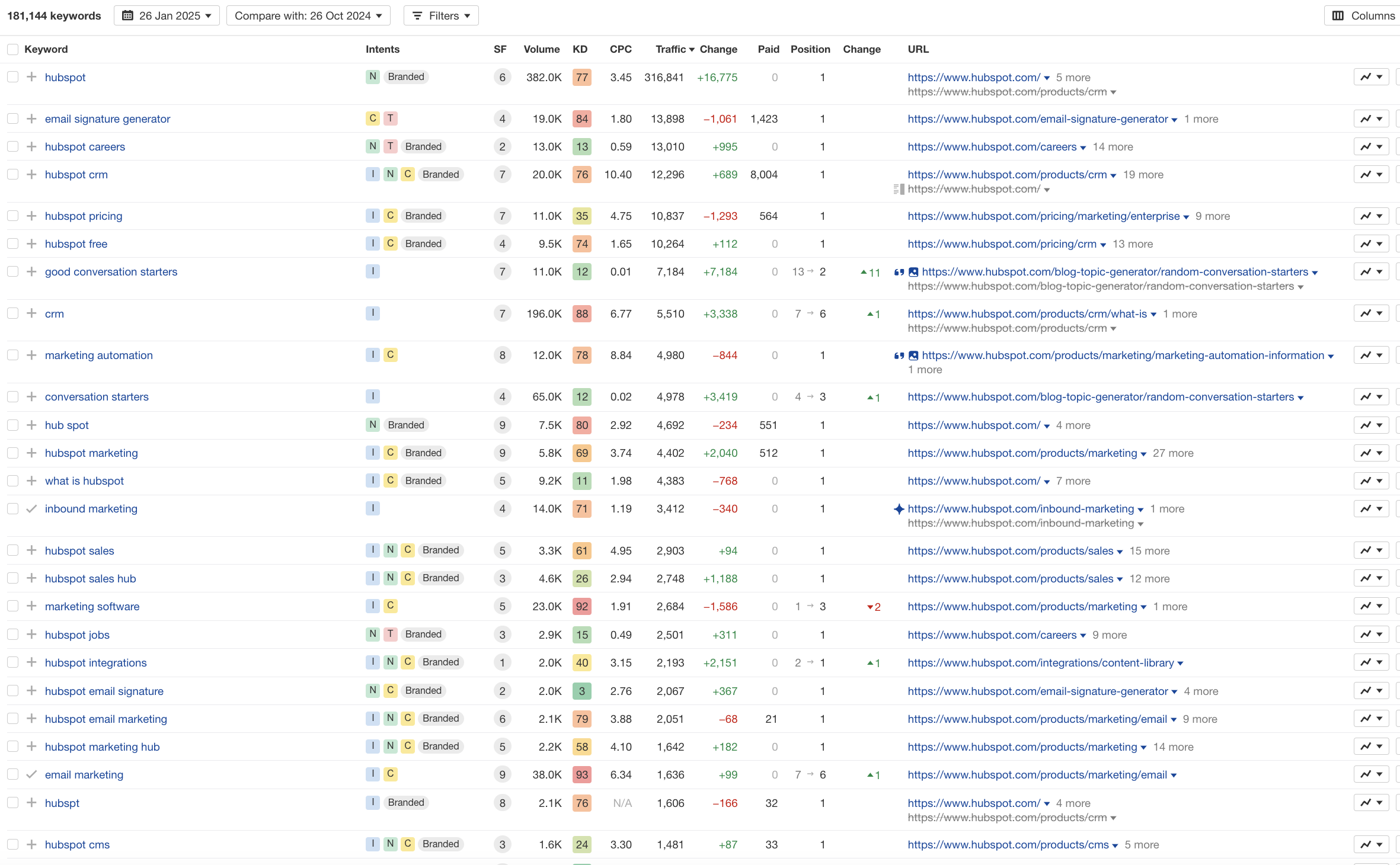
Task: Sort by the Paid column header
Action: tap(768, 49)
